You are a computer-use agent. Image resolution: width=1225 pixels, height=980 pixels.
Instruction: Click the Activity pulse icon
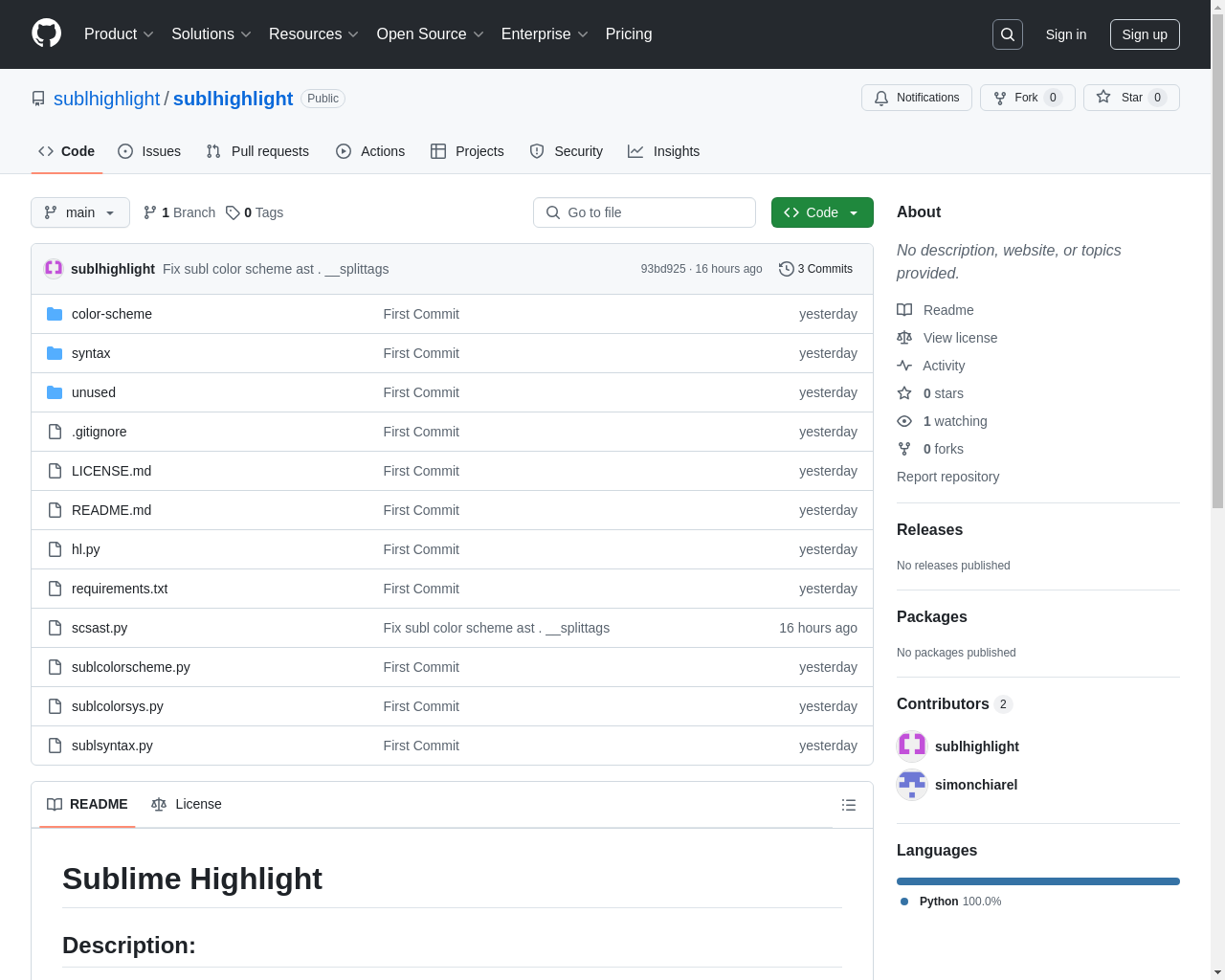tap(904, 366)
